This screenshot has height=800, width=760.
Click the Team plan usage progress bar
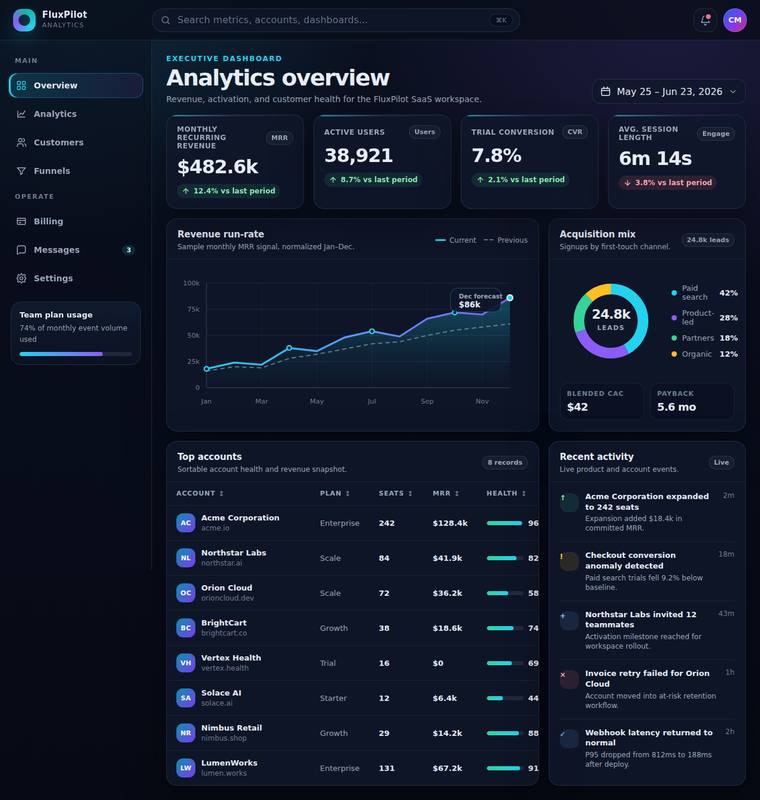[x=75, y=354]
